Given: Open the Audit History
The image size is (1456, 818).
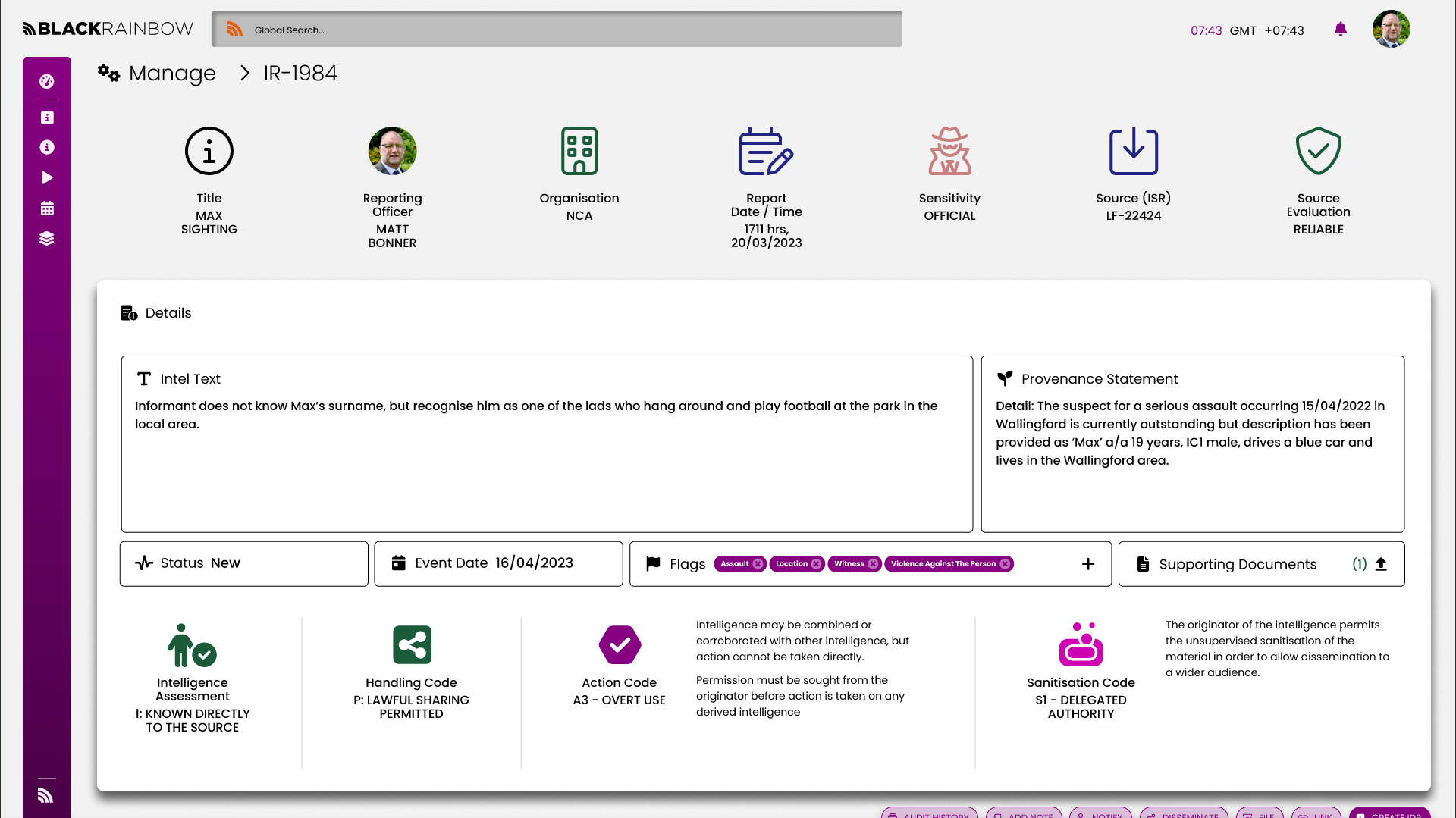Looking at the screenshot, I should click(x=929, y=814).
